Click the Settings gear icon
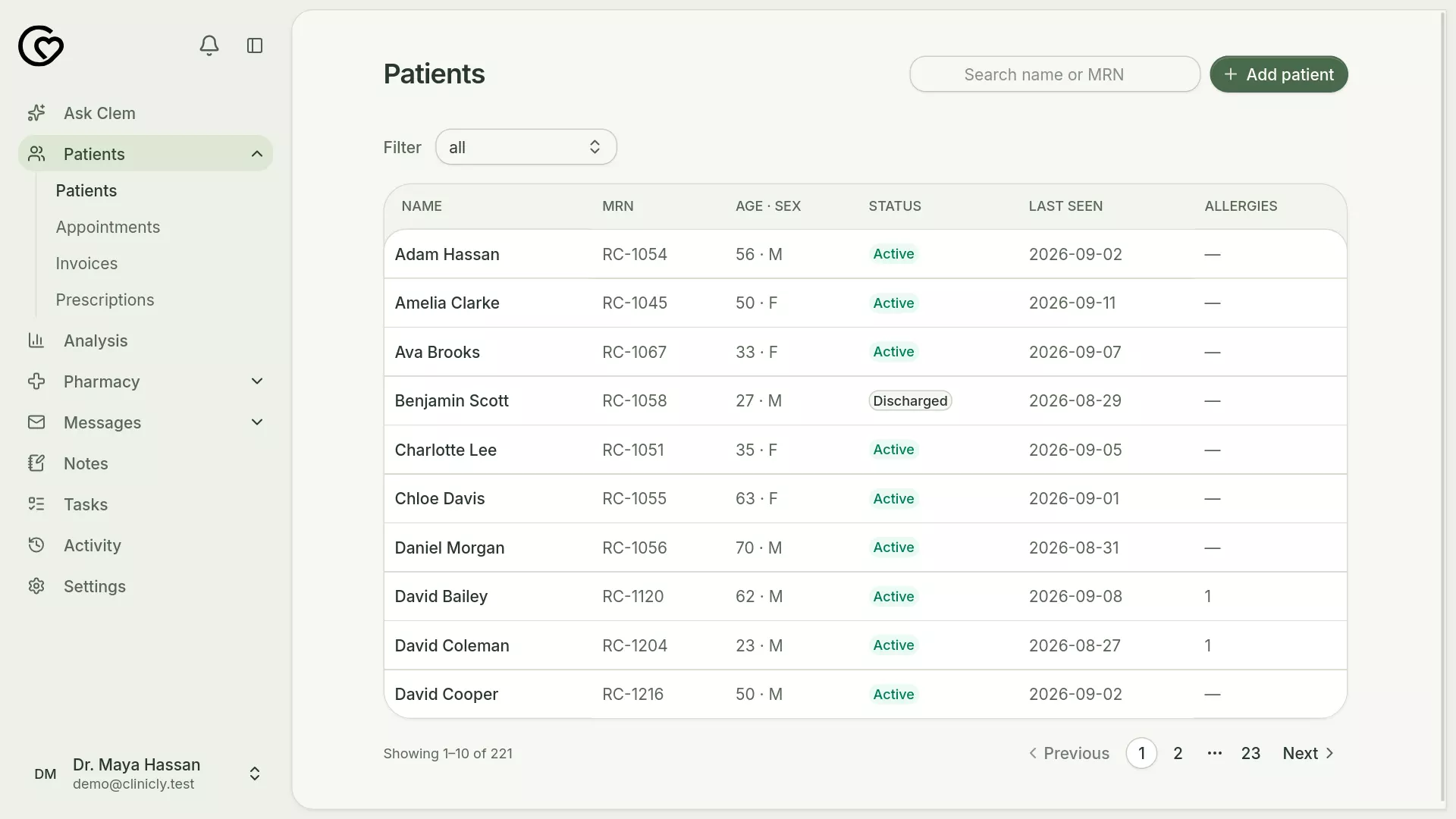 coord(36,586)
